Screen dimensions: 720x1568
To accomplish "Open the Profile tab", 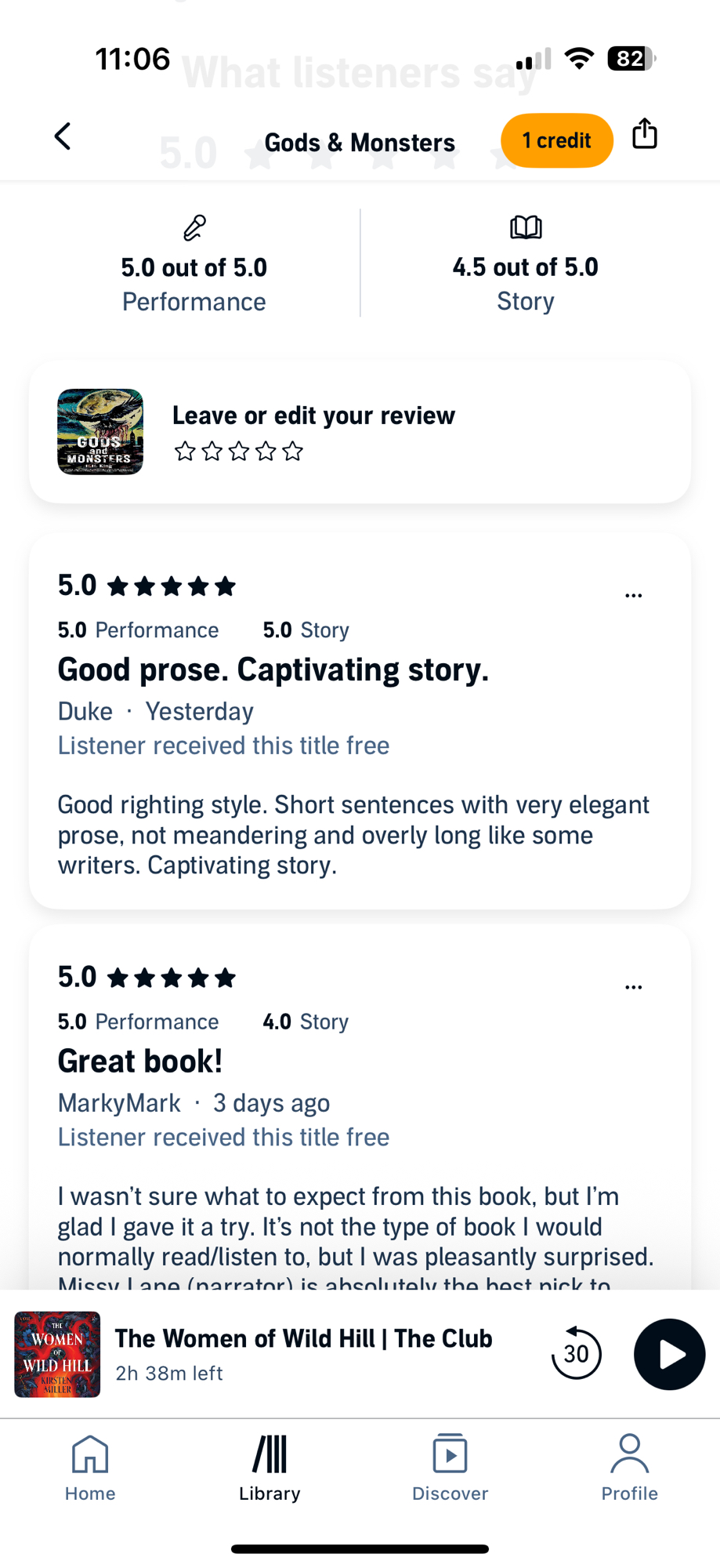I will tap(629, 1468).
